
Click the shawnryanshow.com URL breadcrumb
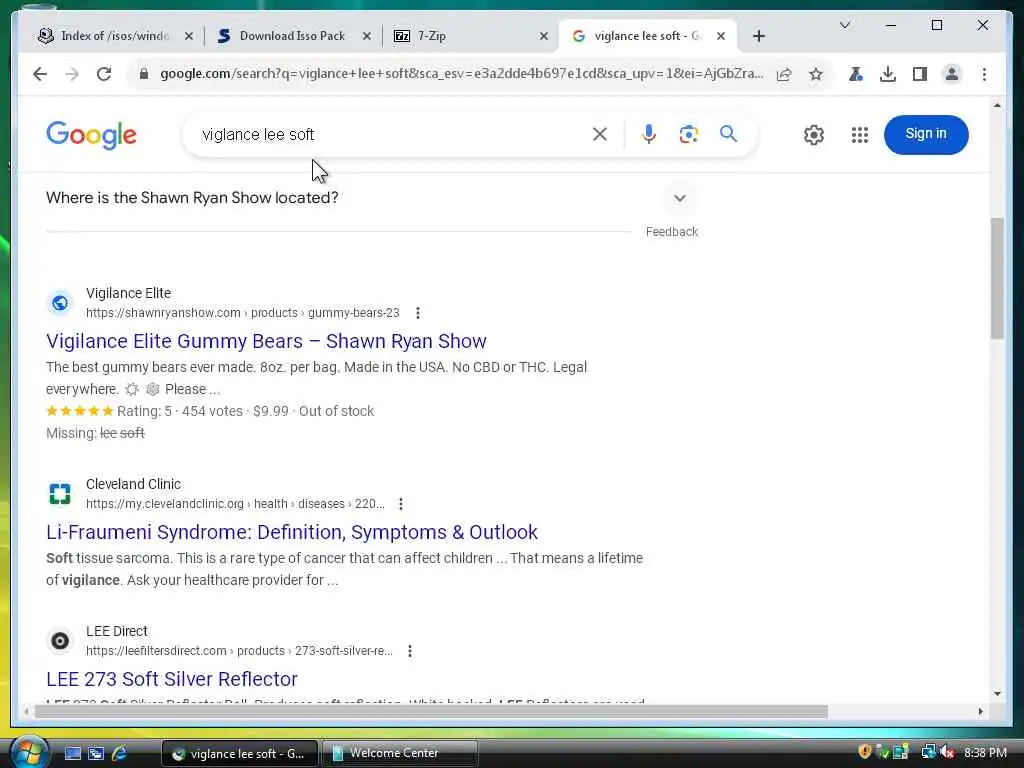[x=242, y=313]
